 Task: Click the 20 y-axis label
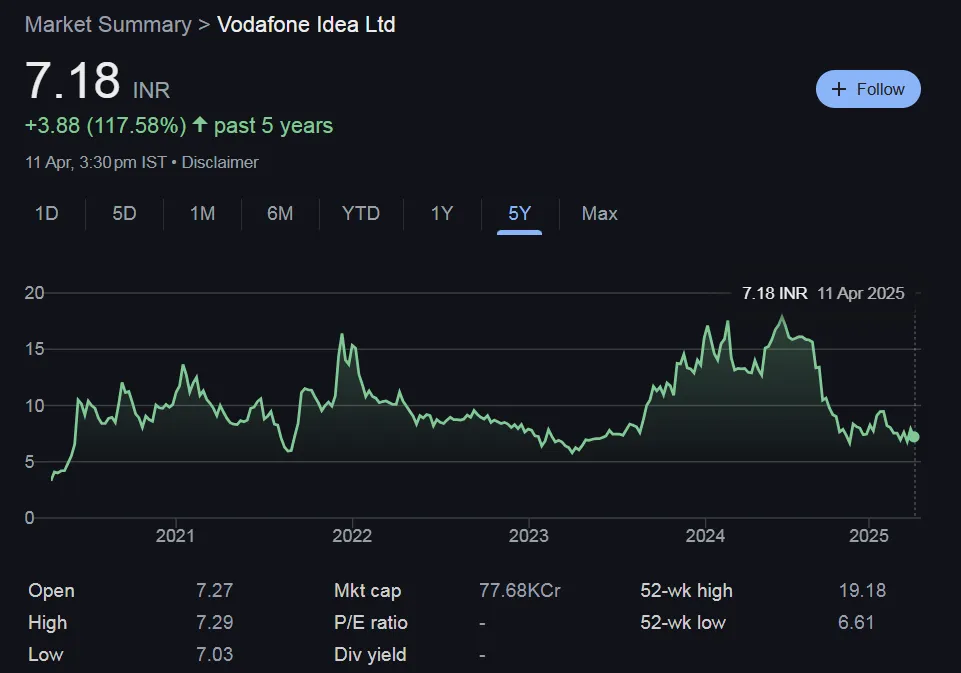point(34,293)
